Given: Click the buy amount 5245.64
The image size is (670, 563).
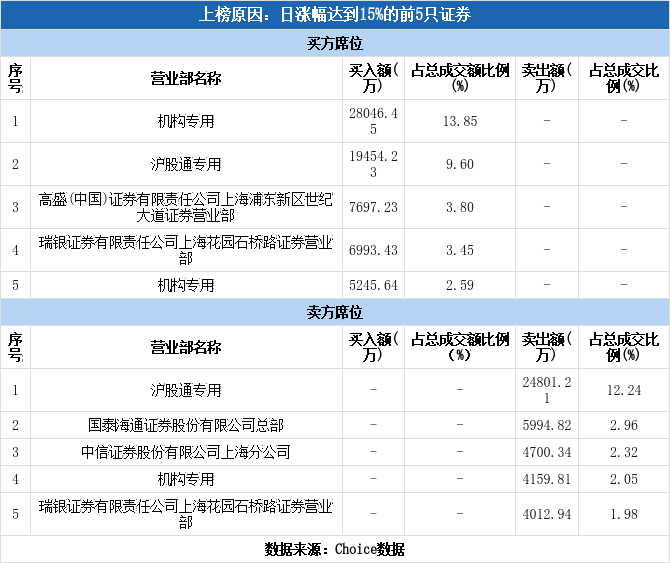Looking at the screenshot, I should tap(373, 285).
